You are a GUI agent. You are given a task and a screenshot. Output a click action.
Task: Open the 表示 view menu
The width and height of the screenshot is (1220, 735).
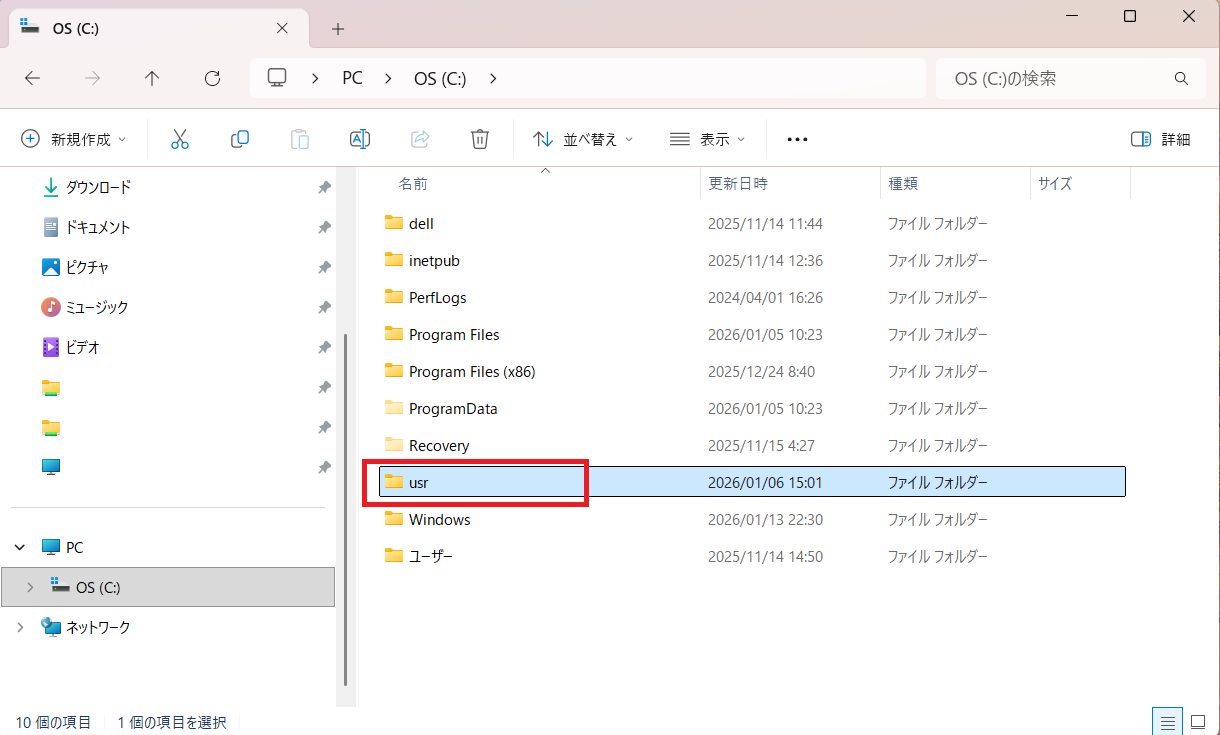click(x=708, y=139)
